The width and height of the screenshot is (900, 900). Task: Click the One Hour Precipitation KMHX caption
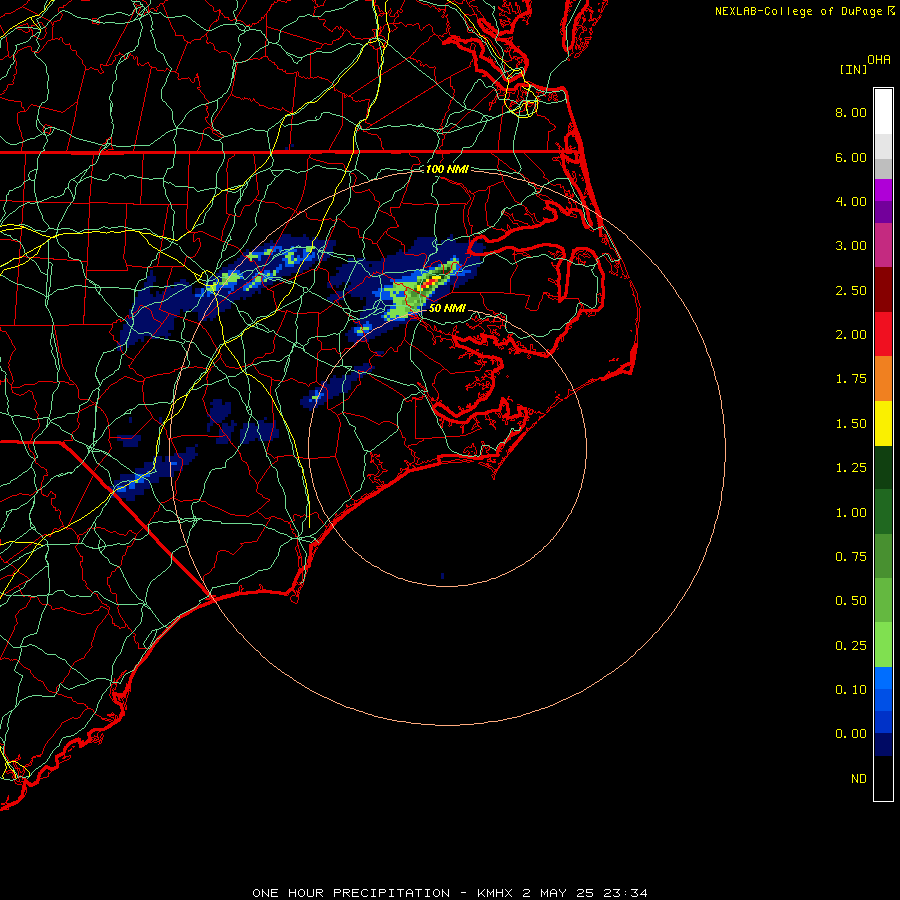(450, 893)
